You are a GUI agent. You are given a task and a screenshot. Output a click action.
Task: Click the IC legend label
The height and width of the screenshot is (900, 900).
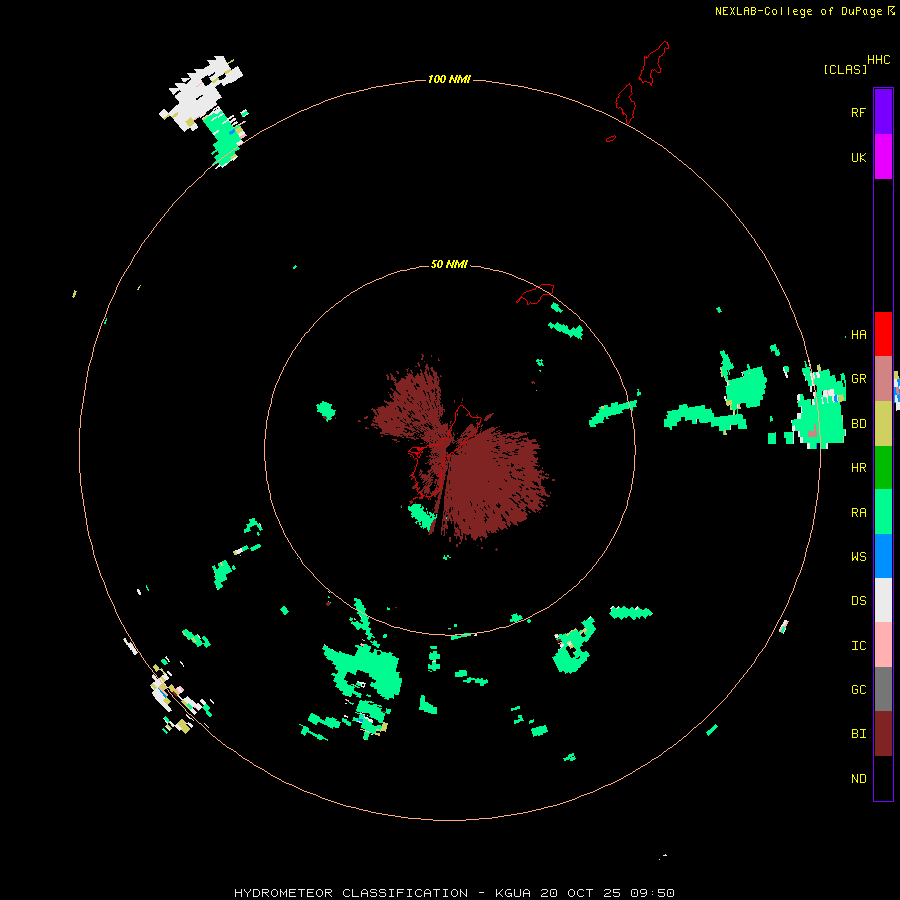[x=858, y=646]
